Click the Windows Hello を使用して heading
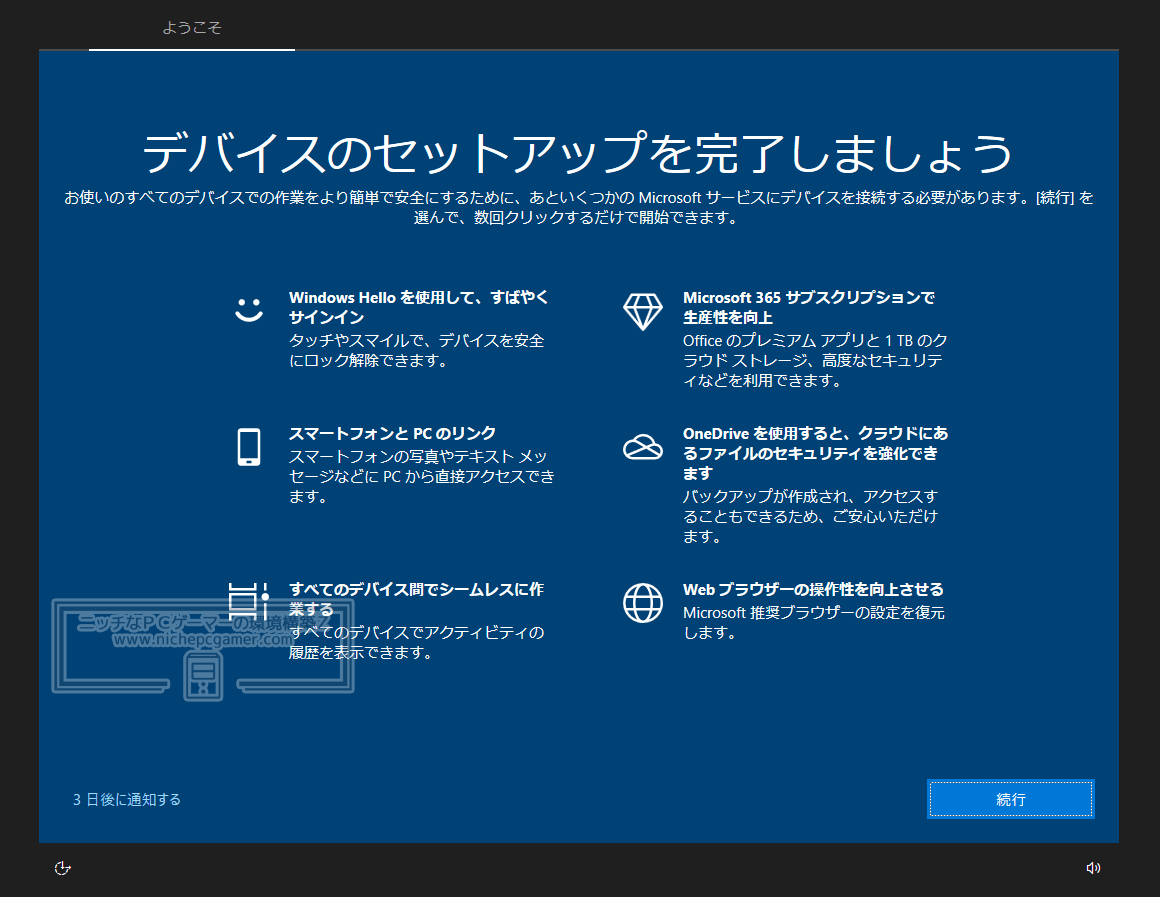 419,307
